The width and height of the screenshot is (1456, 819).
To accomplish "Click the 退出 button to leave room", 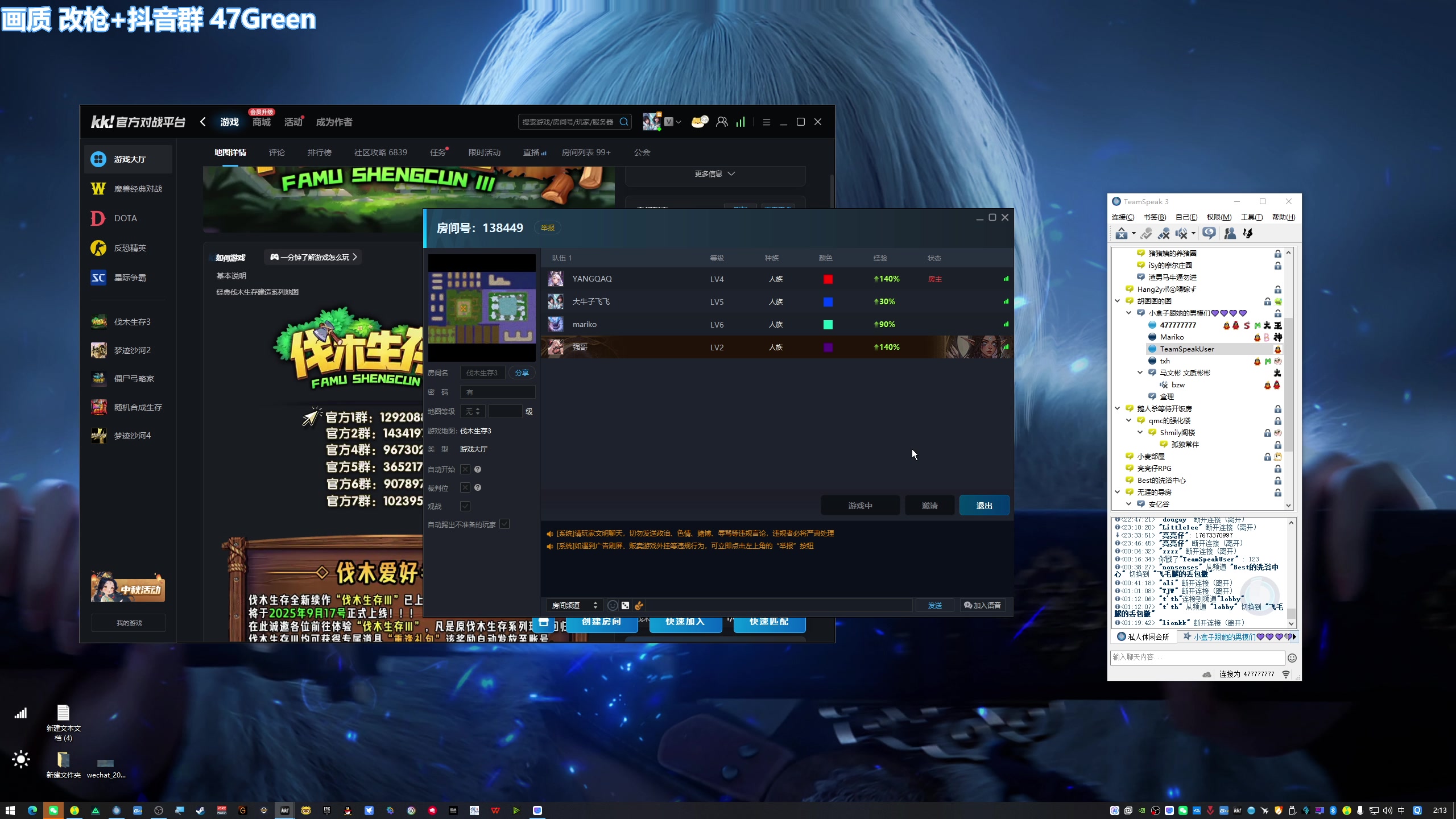I will coord(984,506).
